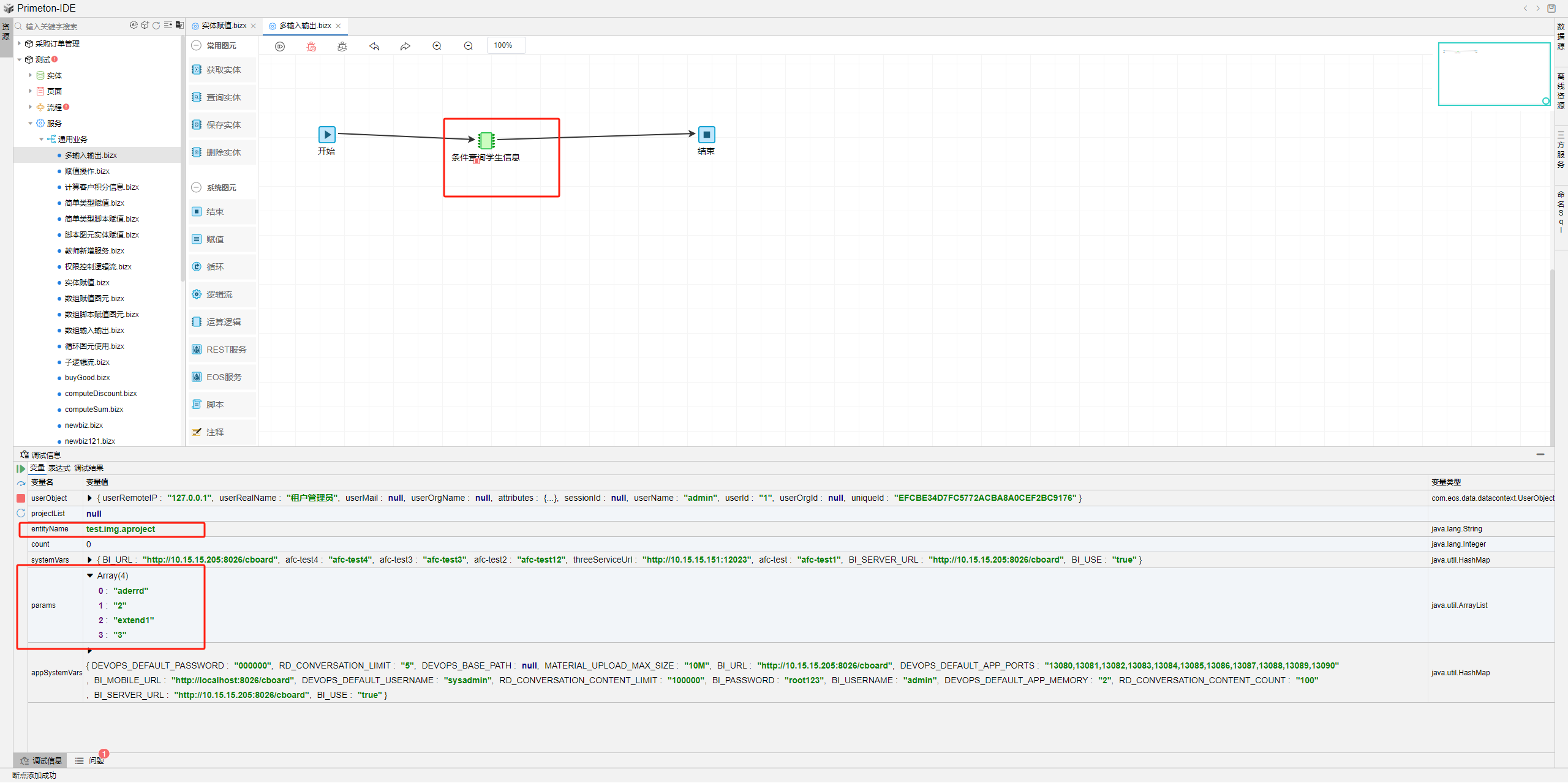Open computeDiscount.bizx in the tree

[x=100, y=394]
